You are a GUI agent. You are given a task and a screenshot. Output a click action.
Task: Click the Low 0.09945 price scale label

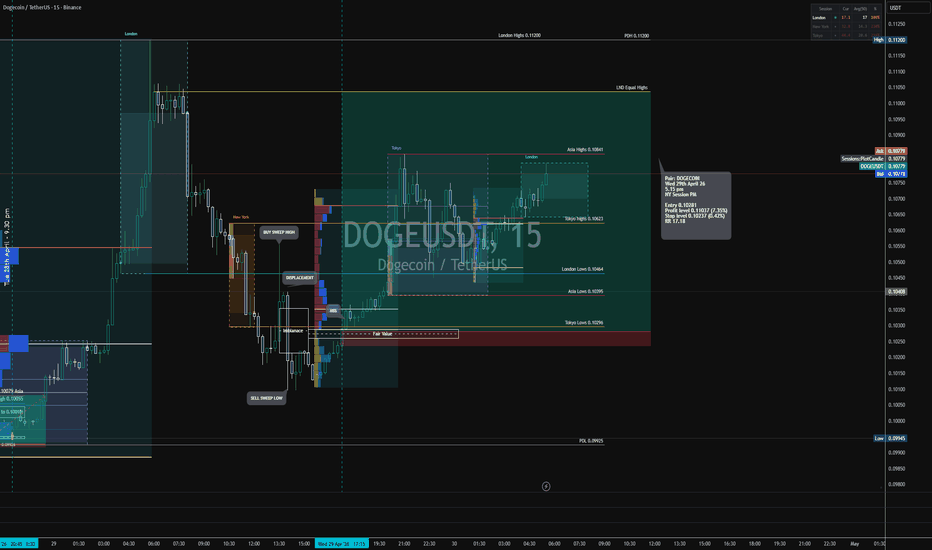(x=890, y=438)
